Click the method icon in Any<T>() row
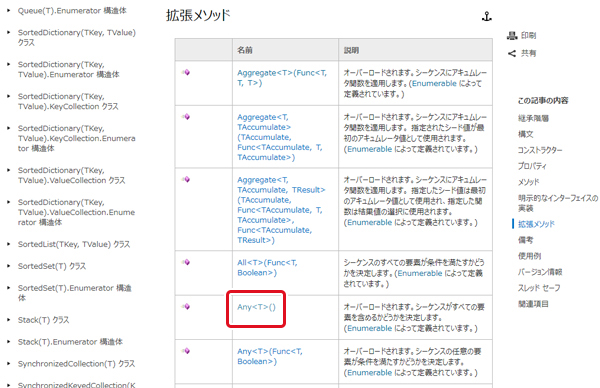This screenshot has width=600, height=388. 186,306
